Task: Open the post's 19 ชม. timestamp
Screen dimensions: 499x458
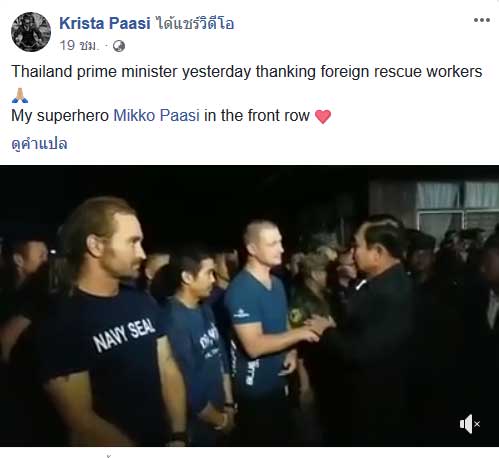Action: pyautogui.click(x=79, y=45)
